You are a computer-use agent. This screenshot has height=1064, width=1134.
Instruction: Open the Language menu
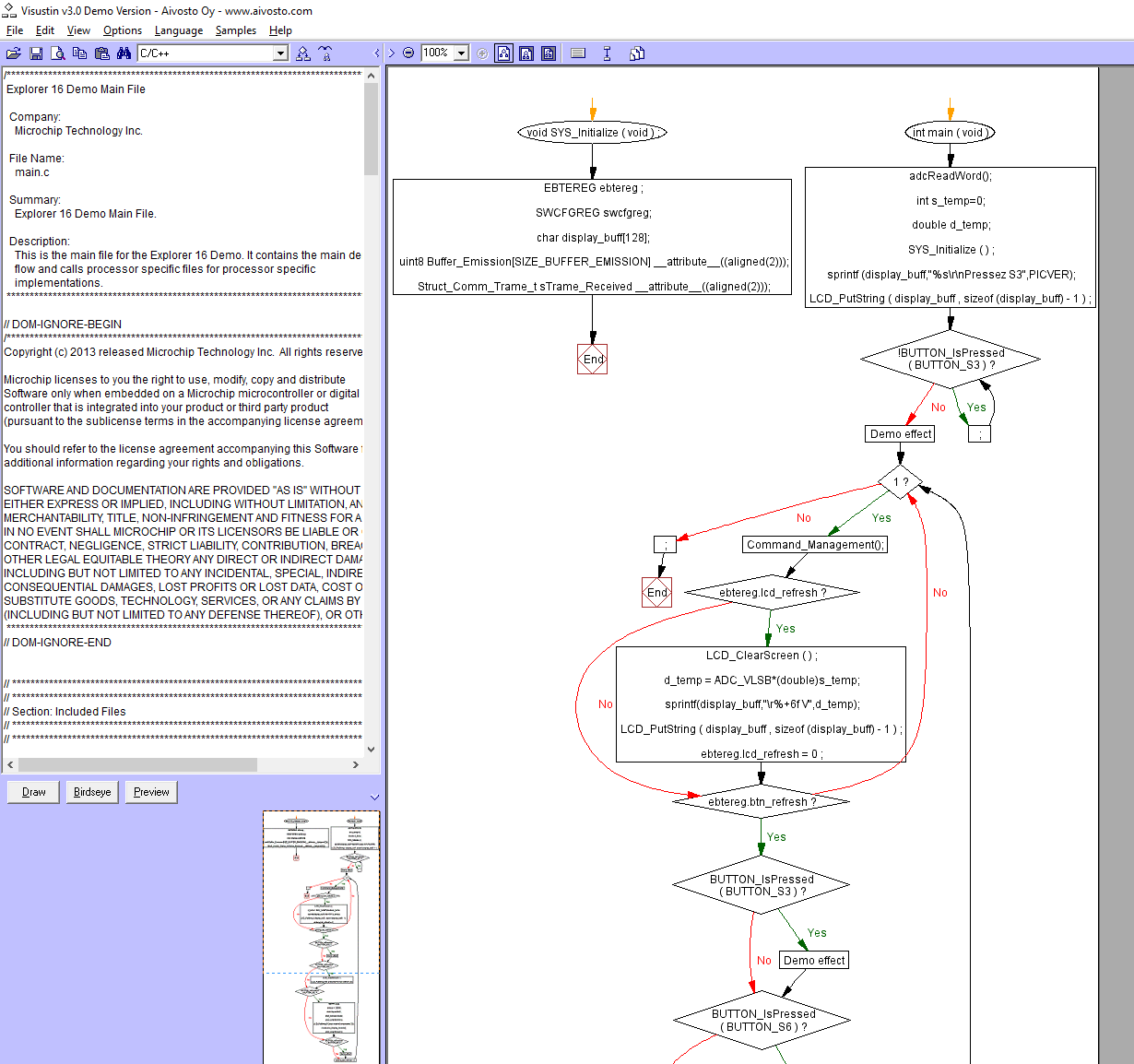click(179, 30)
